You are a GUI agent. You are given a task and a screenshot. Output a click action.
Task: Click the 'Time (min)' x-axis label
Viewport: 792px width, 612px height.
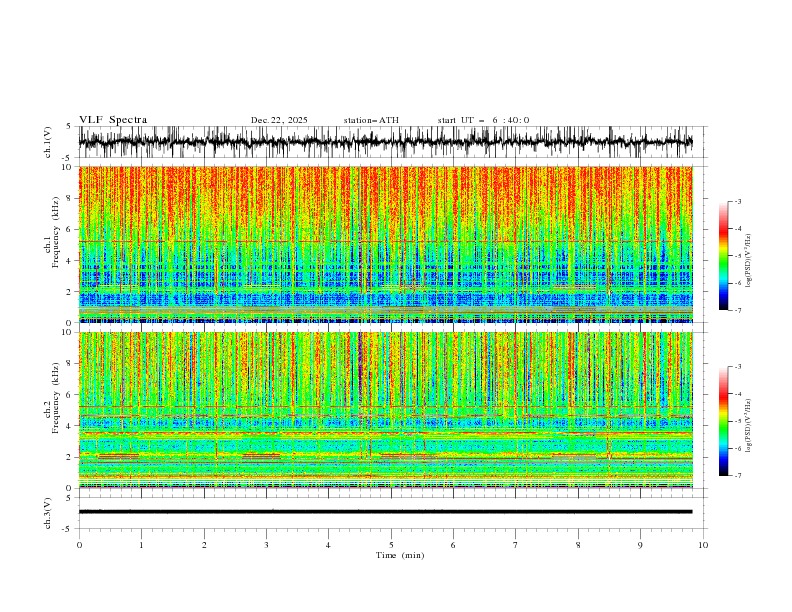pyautogui.click(x=400, y=555)
